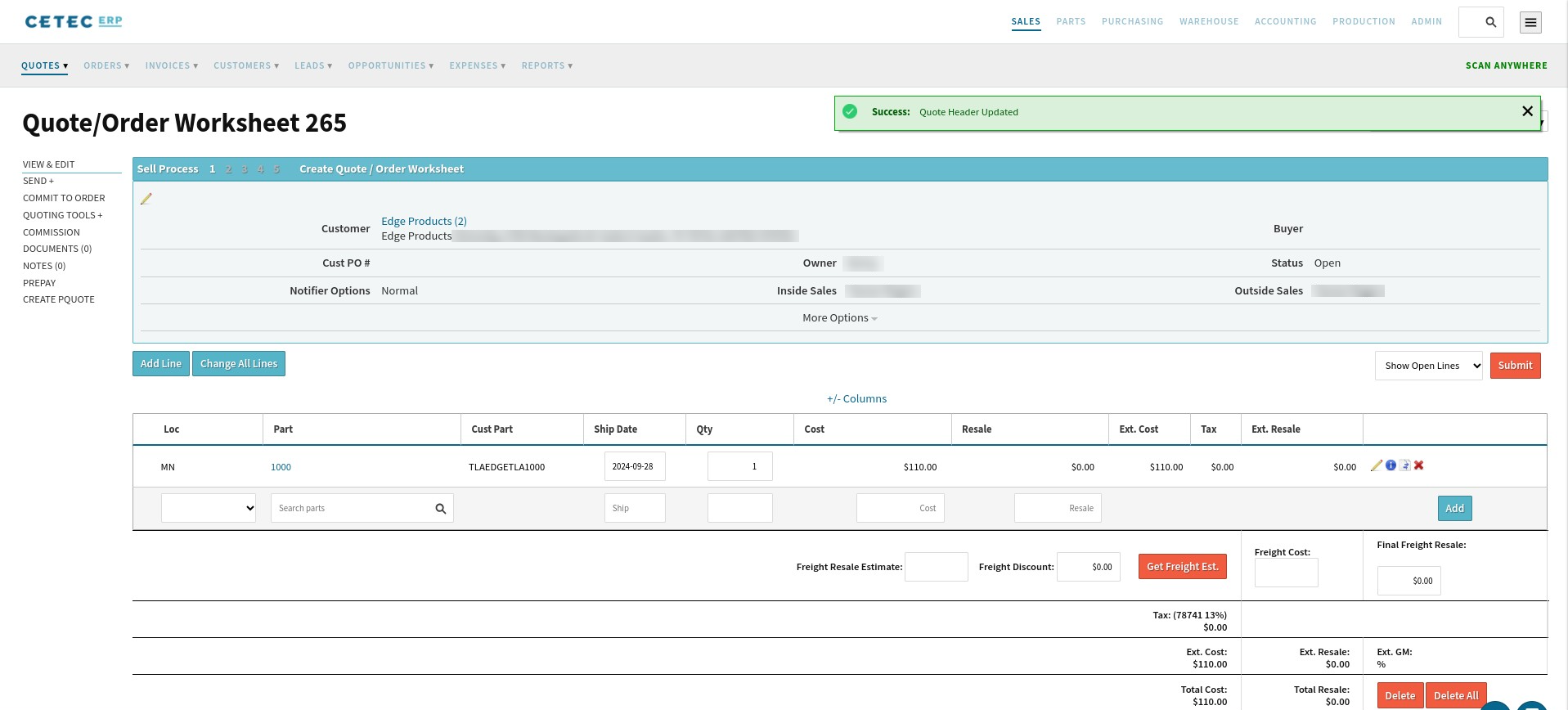The image size is (1568, 710).
Task: Open the Loc dropdown in the new line row
Action: click(209, 508)
